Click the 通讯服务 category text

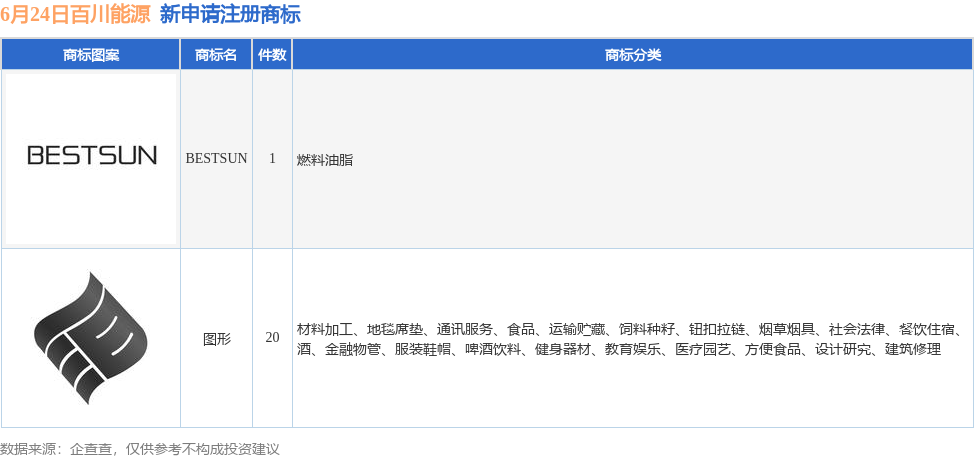pyautogui.click(x=465, y=329)
